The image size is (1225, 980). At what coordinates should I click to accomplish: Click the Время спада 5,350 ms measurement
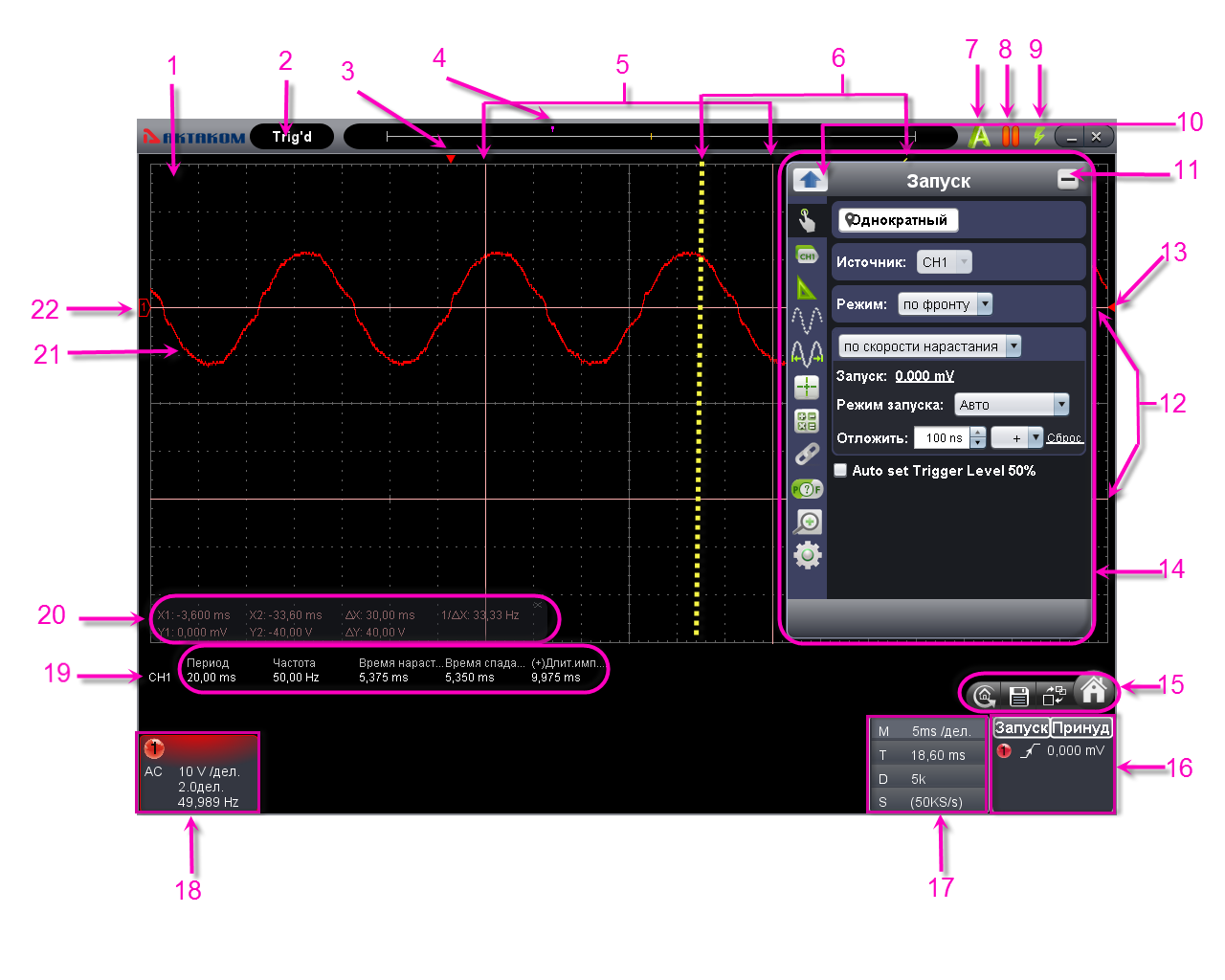click(x=485, y=670)
